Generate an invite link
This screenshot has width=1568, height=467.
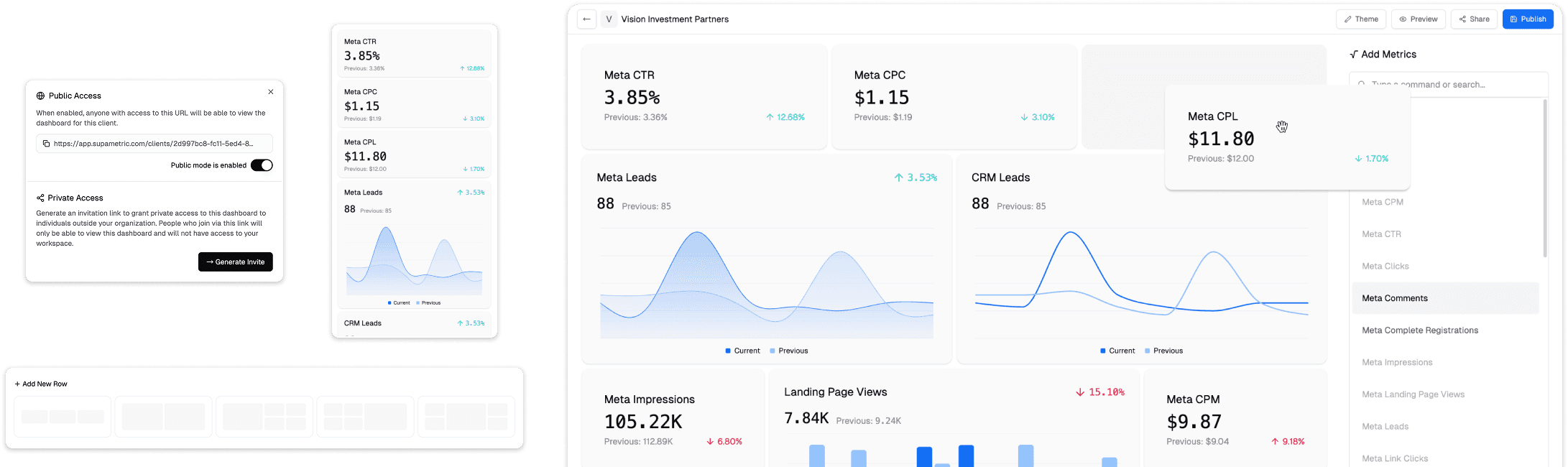(x=236, y=262)
